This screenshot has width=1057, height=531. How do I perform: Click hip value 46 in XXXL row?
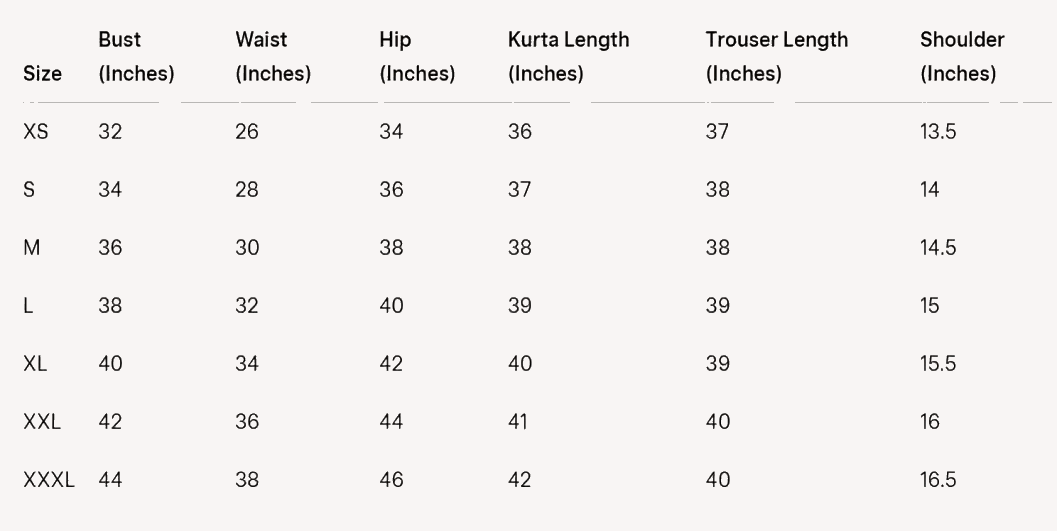391,480
